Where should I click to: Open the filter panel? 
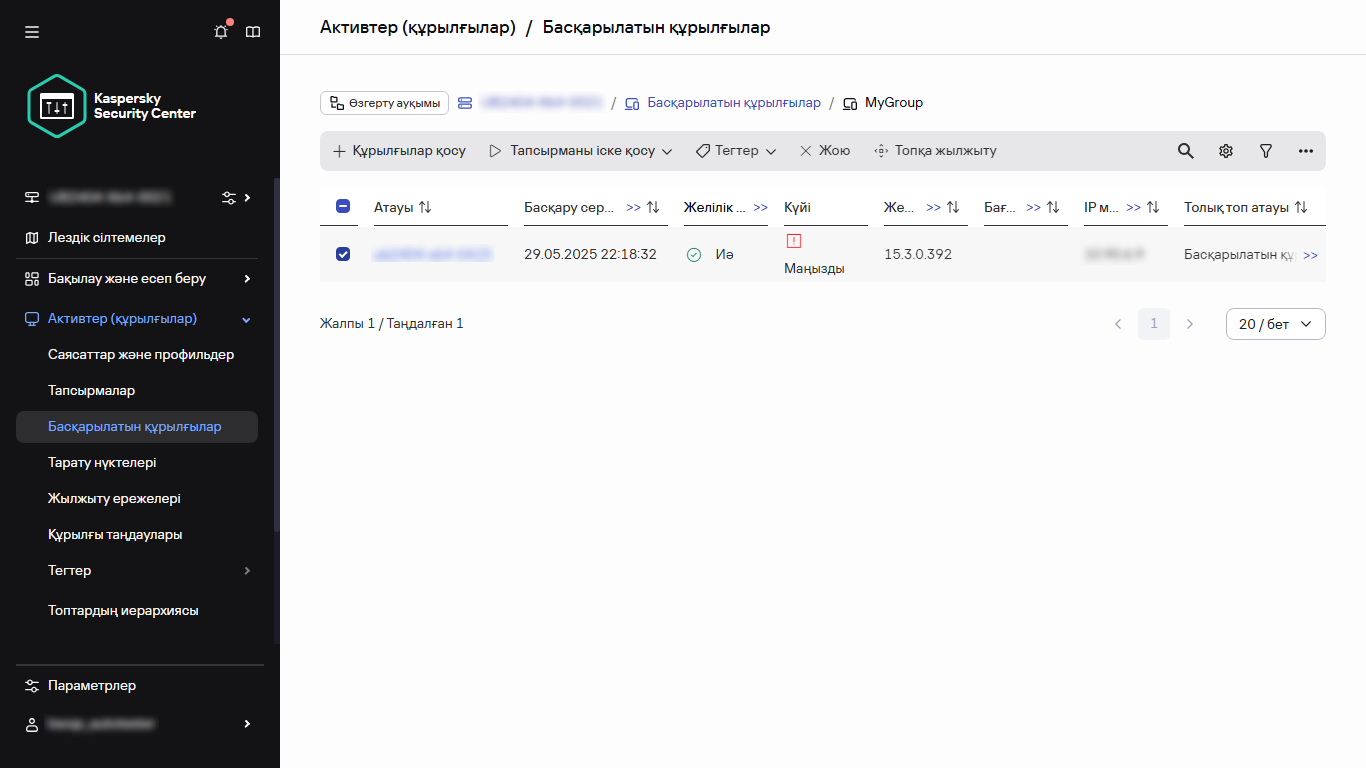click(x=1265, y=150)
